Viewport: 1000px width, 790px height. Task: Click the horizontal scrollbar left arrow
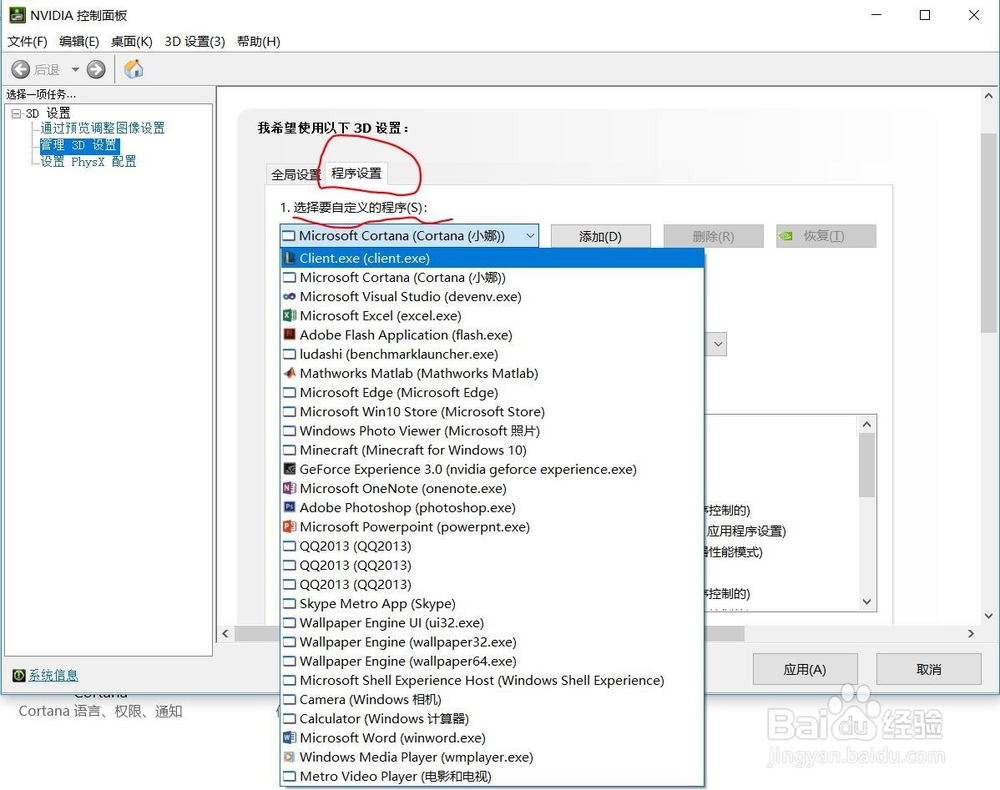225,634
